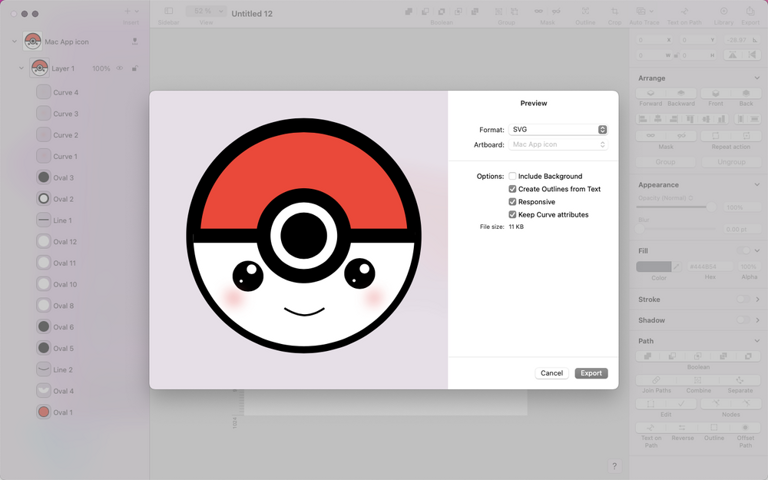Click the Group button in Arrange panel

665,162
